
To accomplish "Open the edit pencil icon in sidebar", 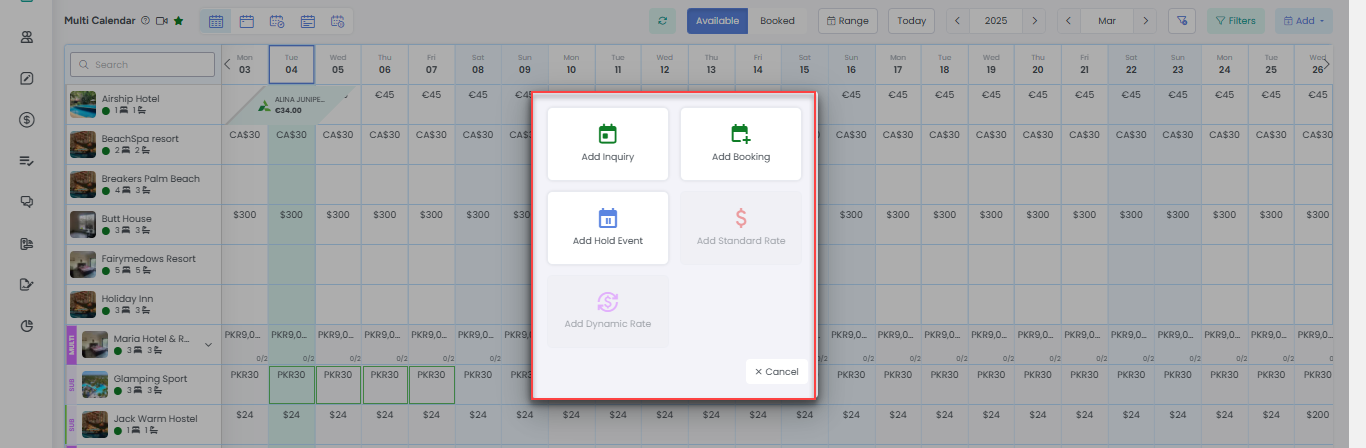I will point(27,78).
